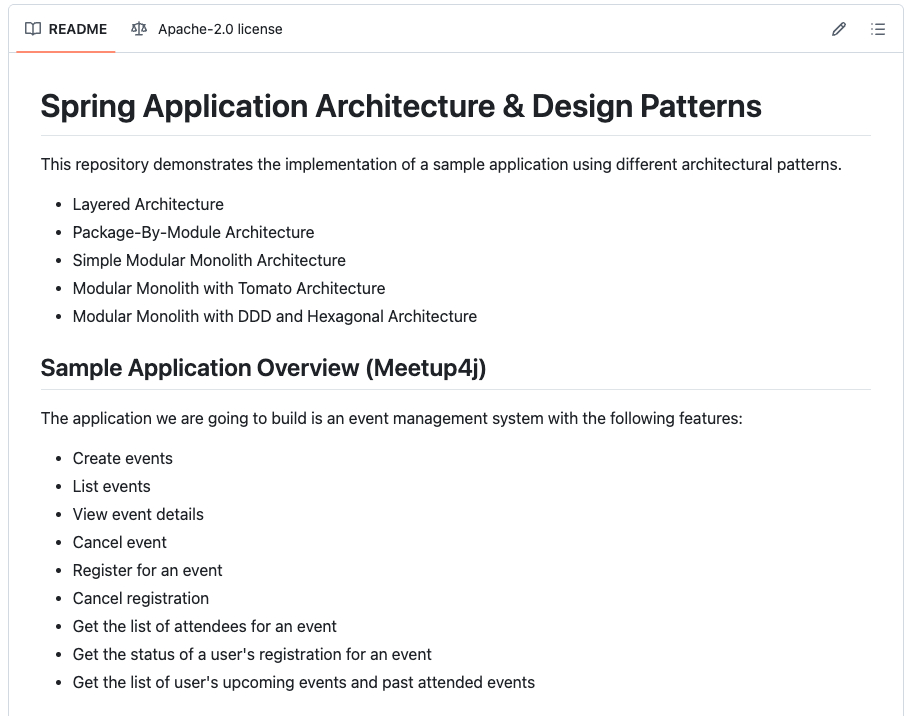Select the Cancel registration bullet
909x716 pixels.
pyautogui.click(x=141, y=598)
